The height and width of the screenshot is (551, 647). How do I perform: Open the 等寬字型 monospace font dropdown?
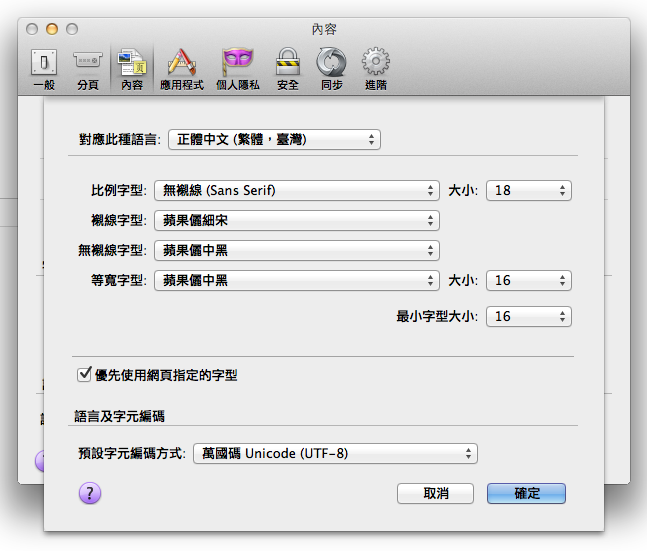pyautogui.click(x=297, y=281)
